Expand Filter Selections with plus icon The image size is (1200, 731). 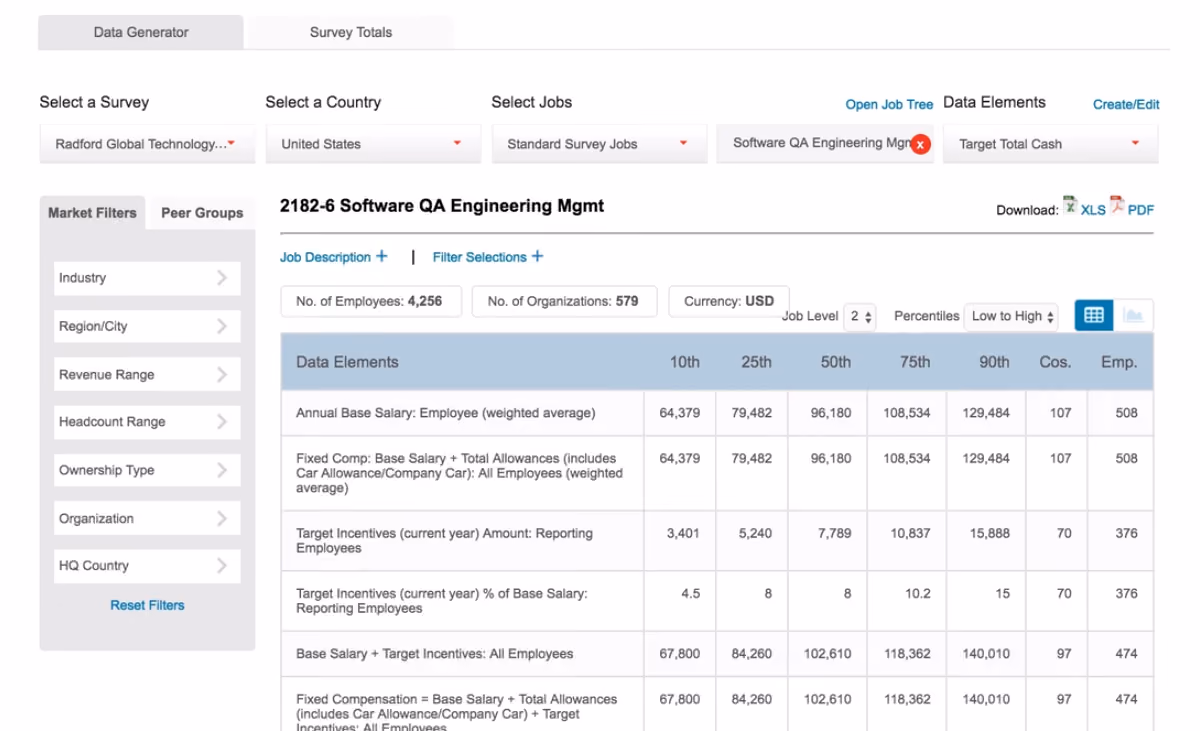(x=488, y=257)
